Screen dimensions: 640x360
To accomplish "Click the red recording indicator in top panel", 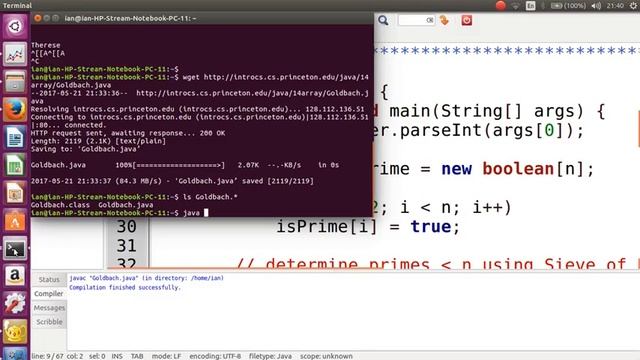I will [x=500, y=5].
